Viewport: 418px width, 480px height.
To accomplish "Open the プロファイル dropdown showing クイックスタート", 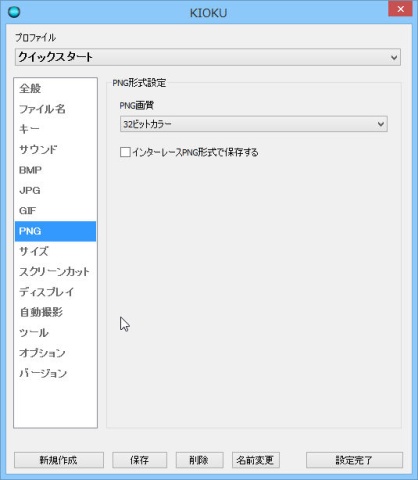I will coord(208,57).
